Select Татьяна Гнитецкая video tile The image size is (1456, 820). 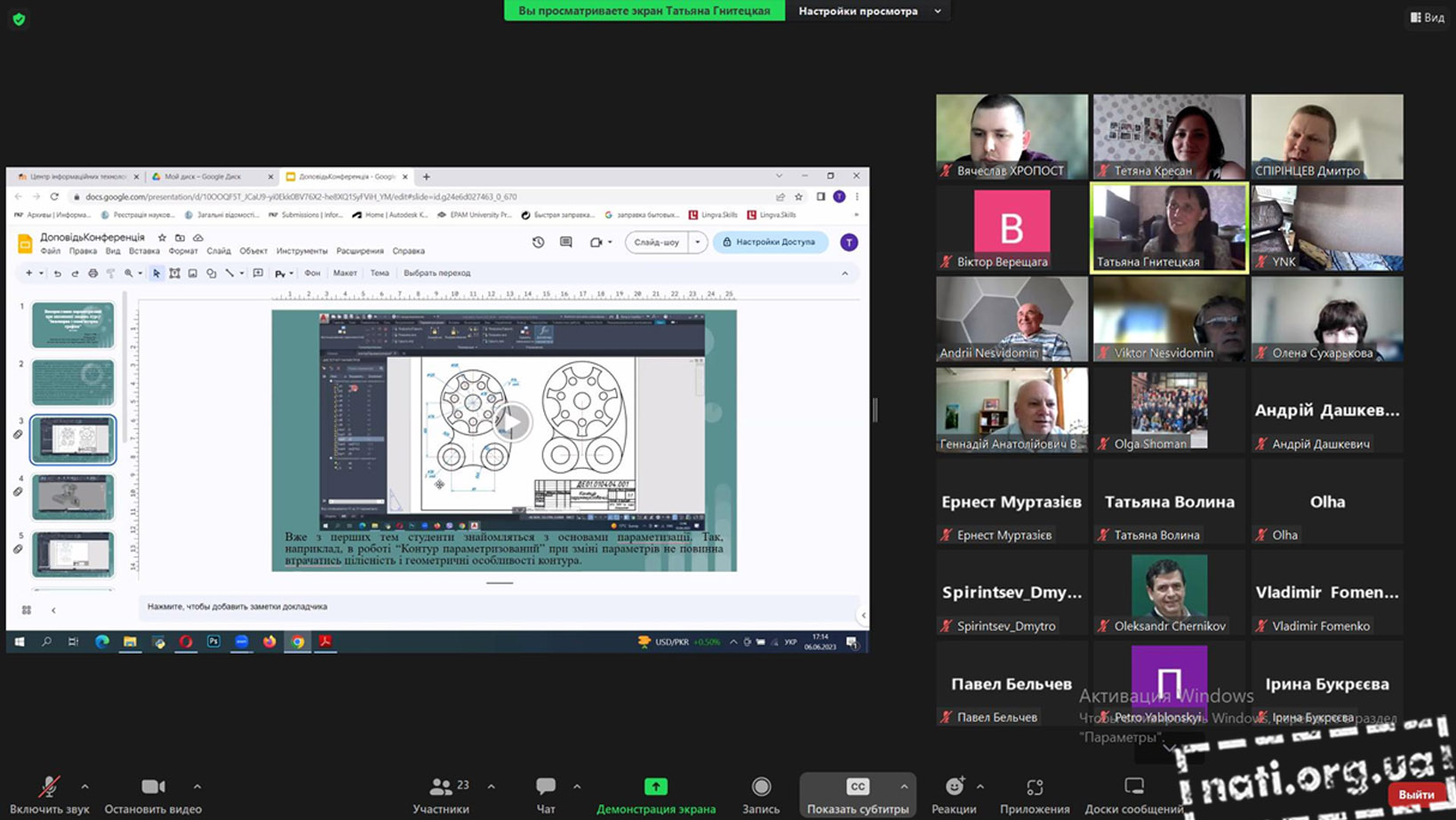[x=1169, y=227]
